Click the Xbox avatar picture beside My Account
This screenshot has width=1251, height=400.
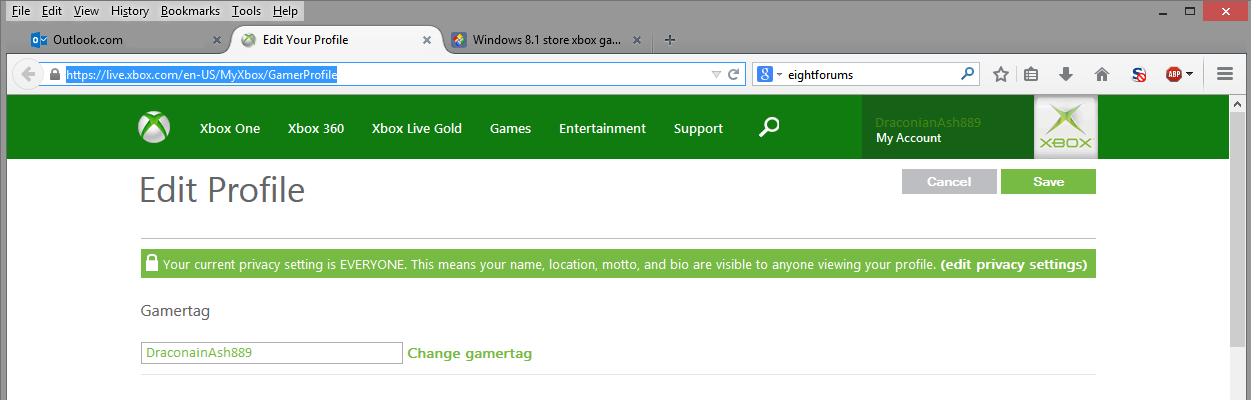pyautogui.click(x=1065, y=127)
